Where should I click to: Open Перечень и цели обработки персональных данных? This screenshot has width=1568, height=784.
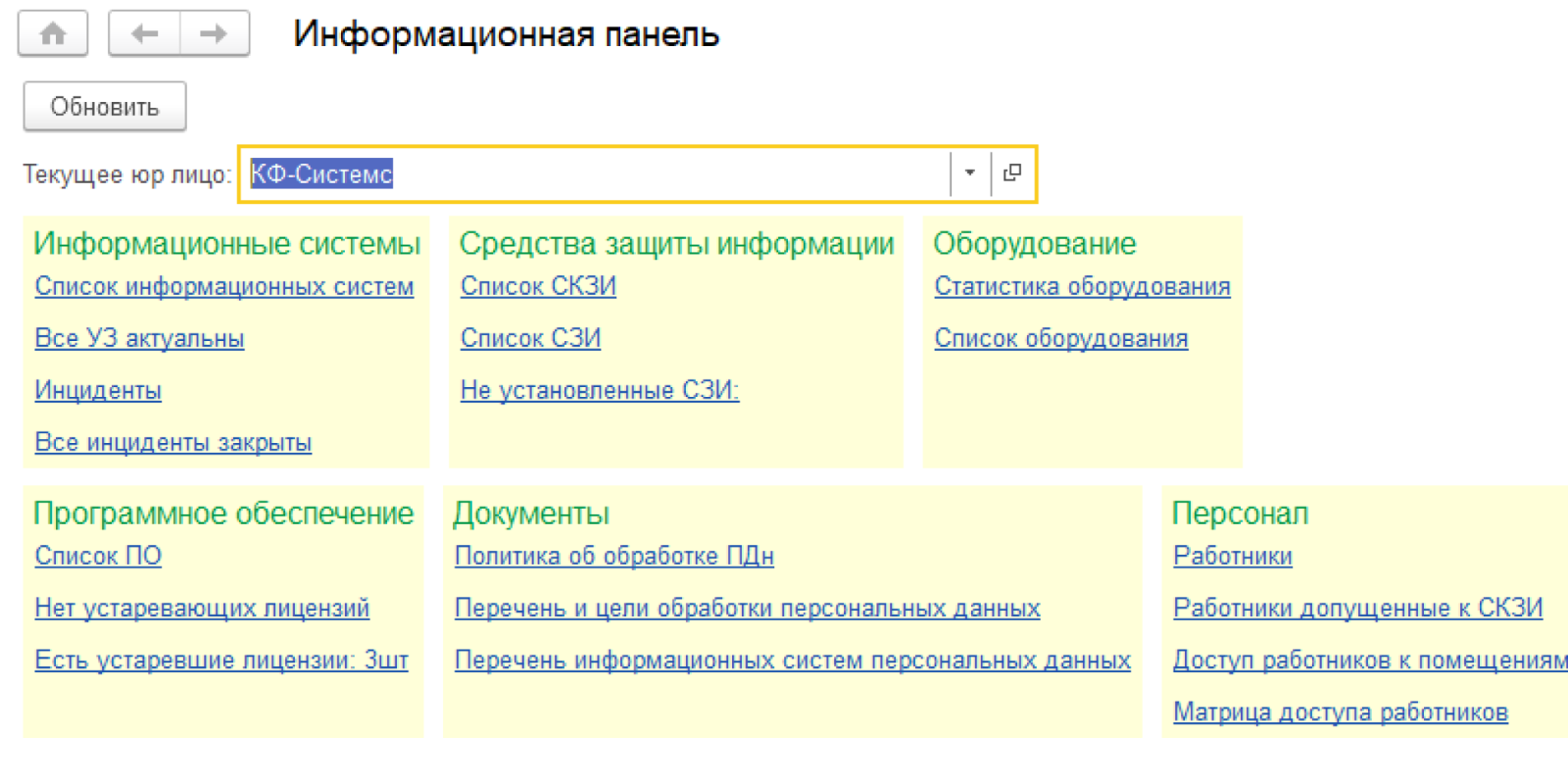[748, 608]
